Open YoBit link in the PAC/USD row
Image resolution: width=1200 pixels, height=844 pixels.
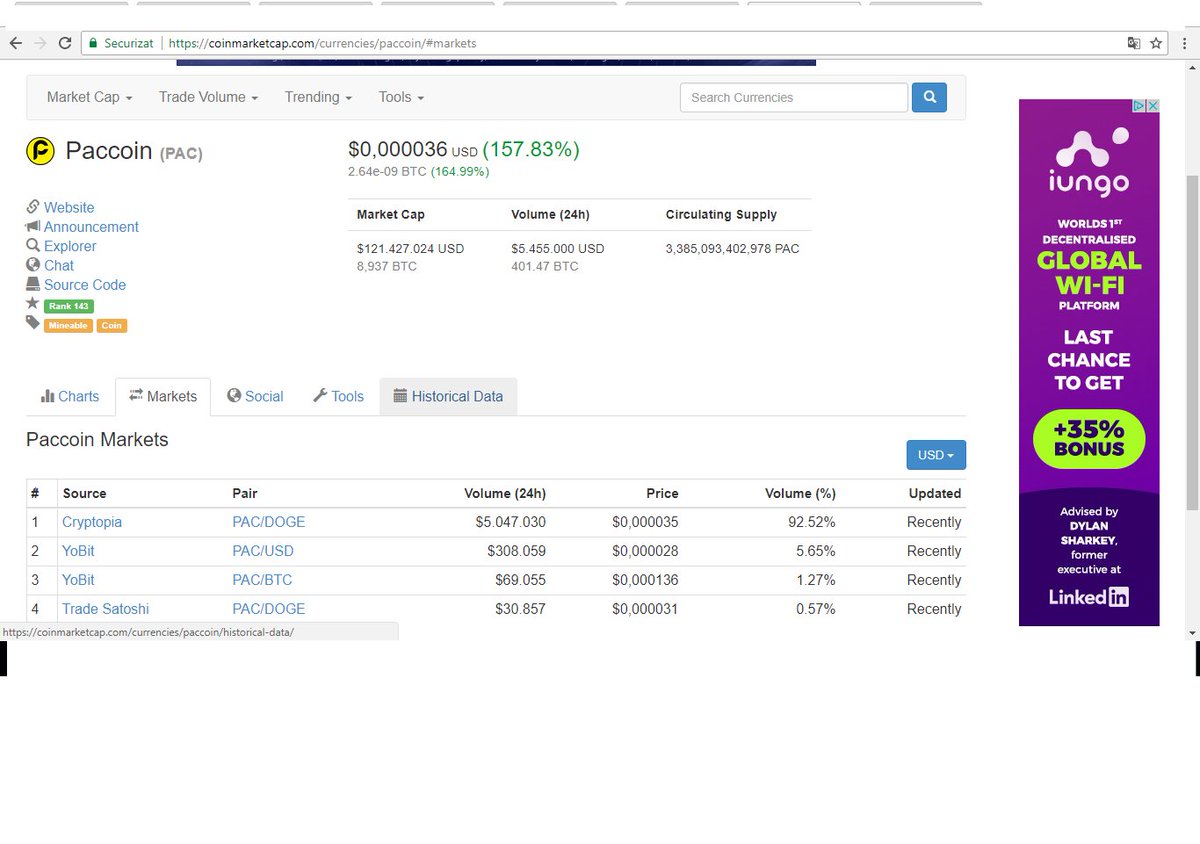78,551
